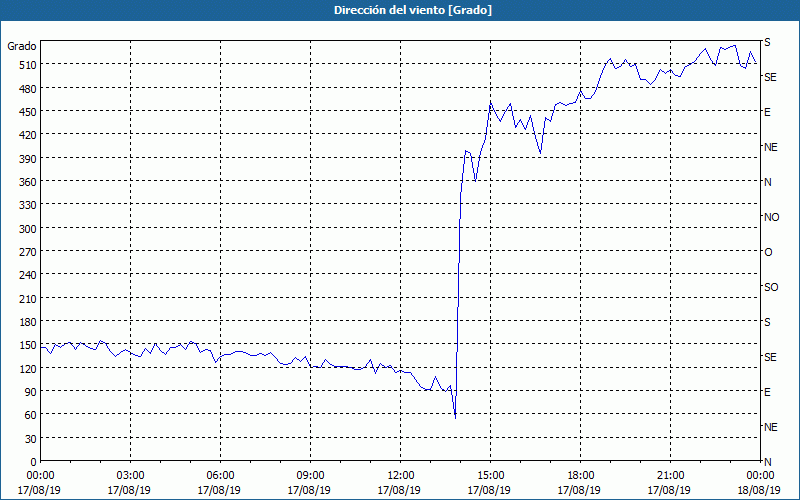Click the chart title 'Dirección del viento [Grado]'

[x=413, y=10]
